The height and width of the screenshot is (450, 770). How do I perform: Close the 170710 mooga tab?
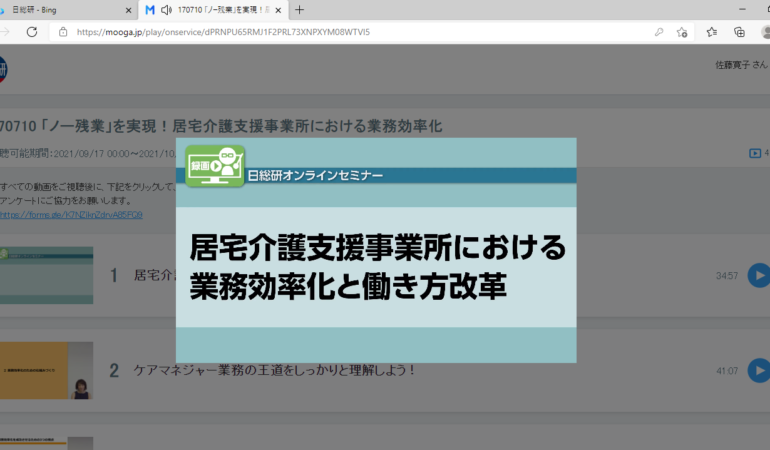click(x=274, y=10)
